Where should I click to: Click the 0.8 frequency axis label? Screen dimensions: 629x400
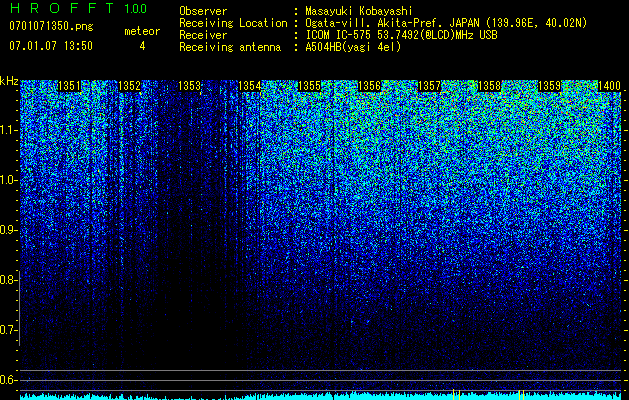pyautogui.click(x=7, y=280)
